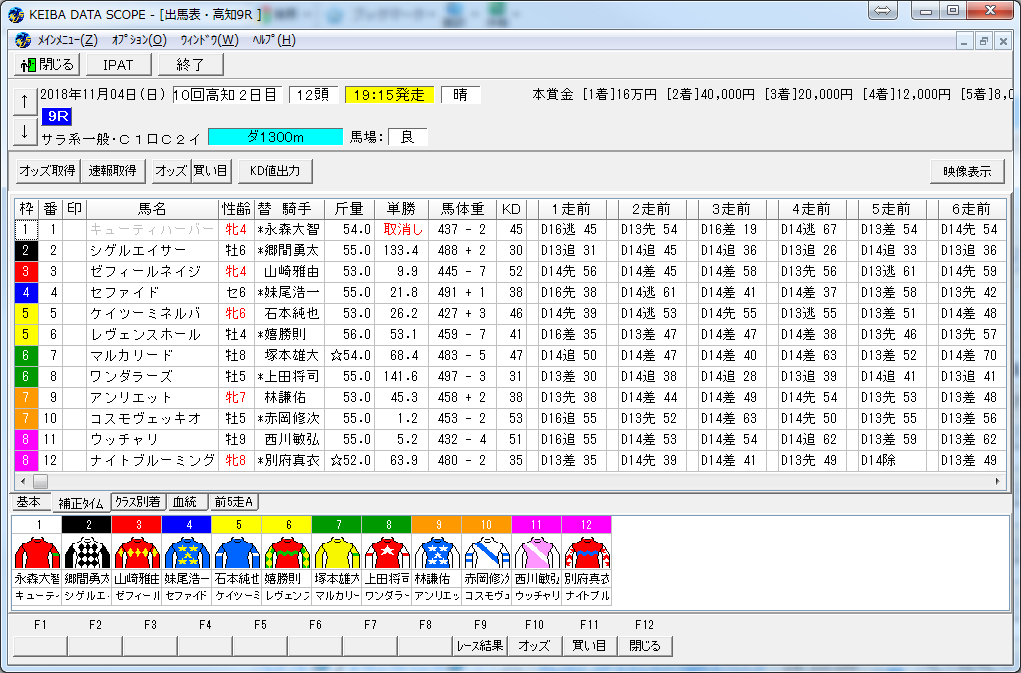Click the double-arrow icon in the title bar
The image size is (1021, 673).
coord(883,11)
